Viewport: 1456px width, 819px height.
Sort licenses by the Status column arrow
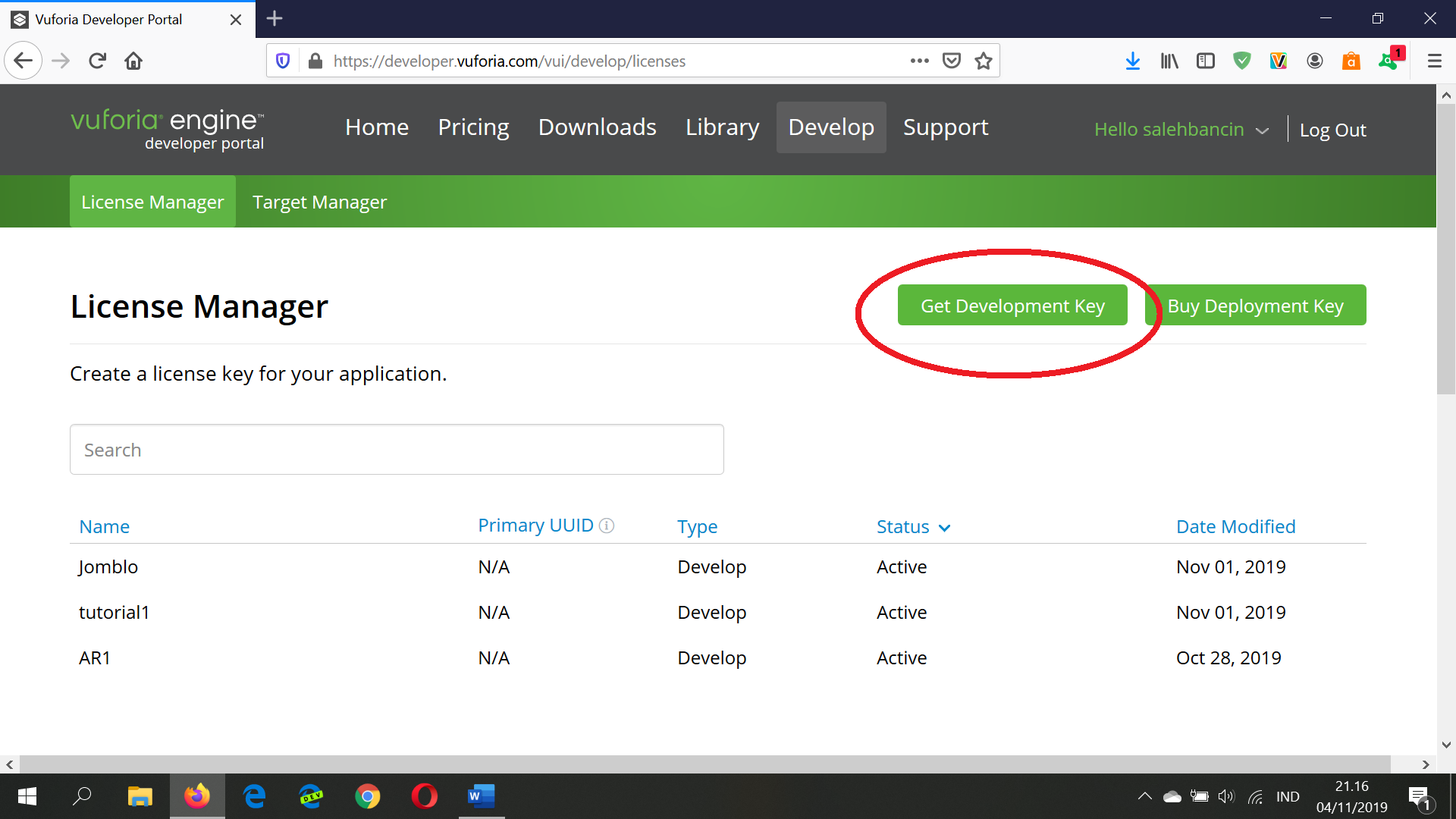point(944,528)
